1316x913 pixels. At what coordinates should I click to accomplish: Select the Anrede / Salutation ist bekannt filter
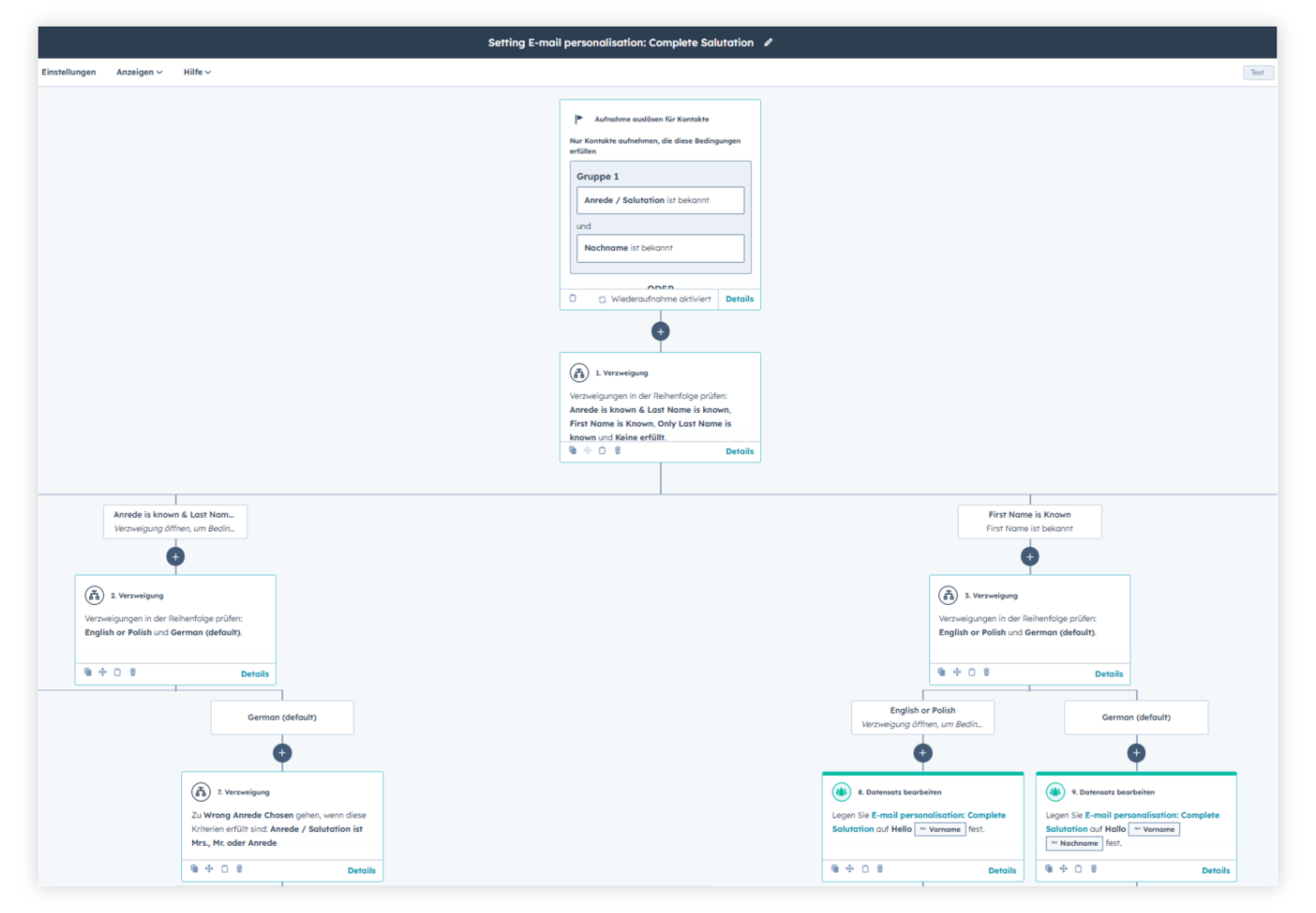(660, 200)
